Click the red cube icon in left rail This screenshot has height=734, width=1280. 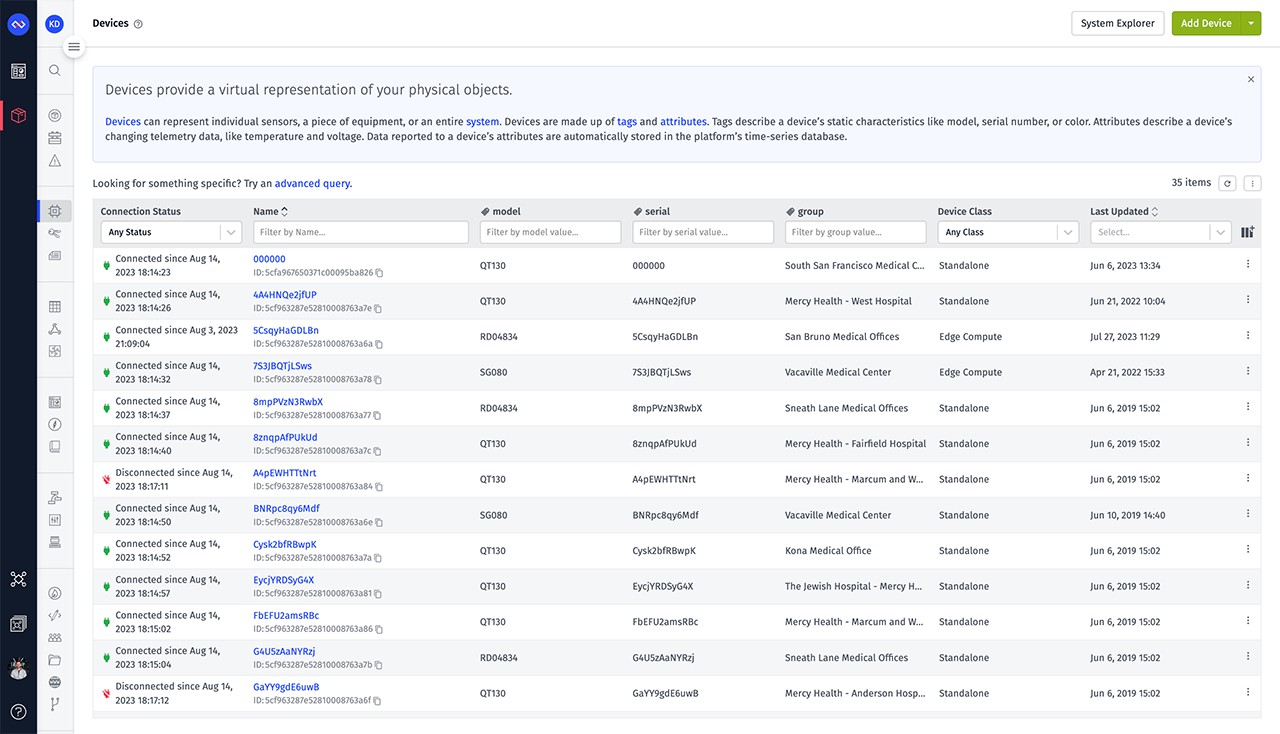tap(18, 116)
